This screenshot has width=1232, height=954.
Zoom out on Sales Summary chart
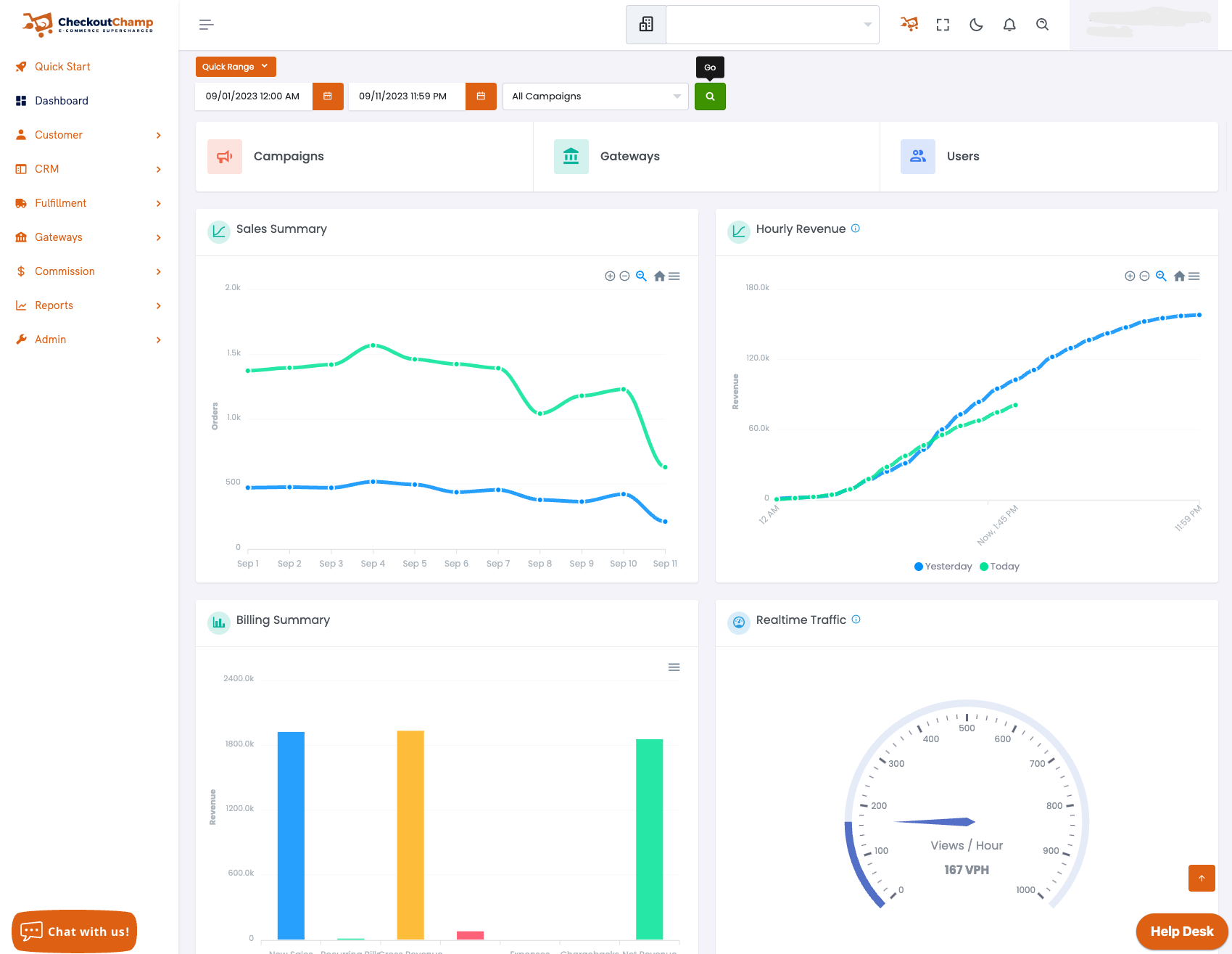click(x=624, y=276)
